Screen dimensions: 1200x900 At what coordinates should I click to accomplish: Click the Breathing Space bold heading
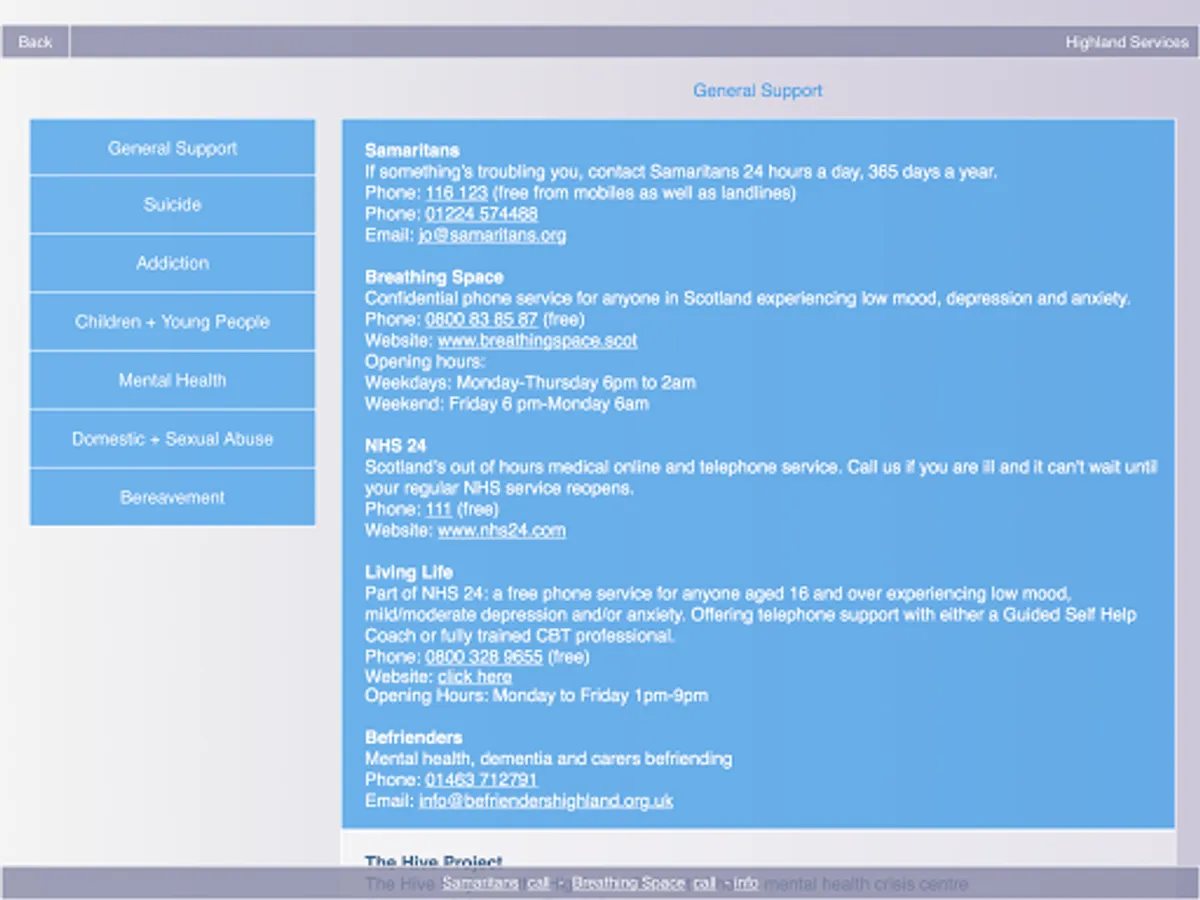434,277
